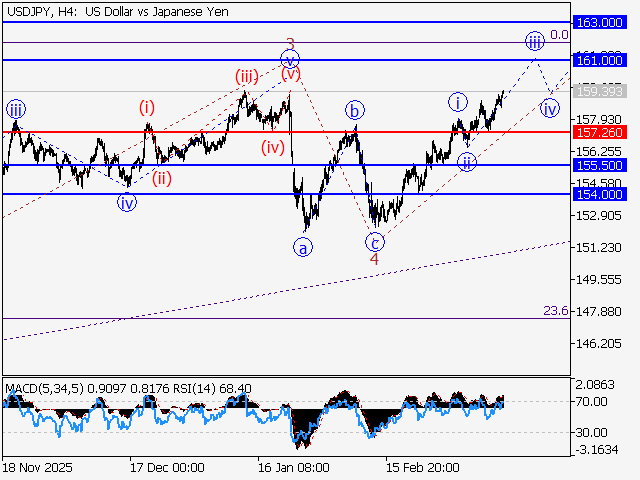Select the red (i) wave label
This screenshot has width=640, height=480.
click(x=147, y=107)
